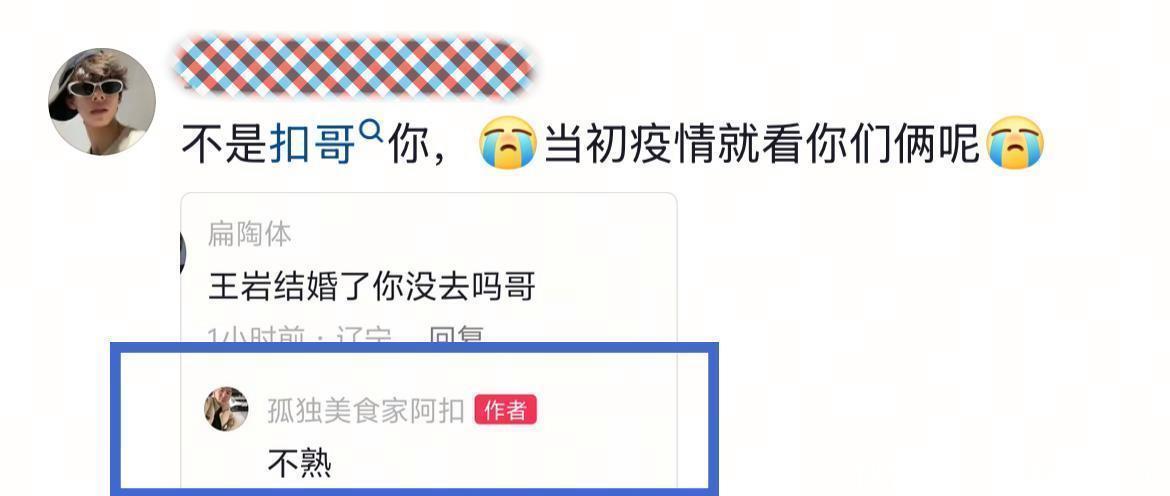Screen dimensions: 1170x496
Task: Open the 扣哥 highlighted search link
Action: [312, 145]
